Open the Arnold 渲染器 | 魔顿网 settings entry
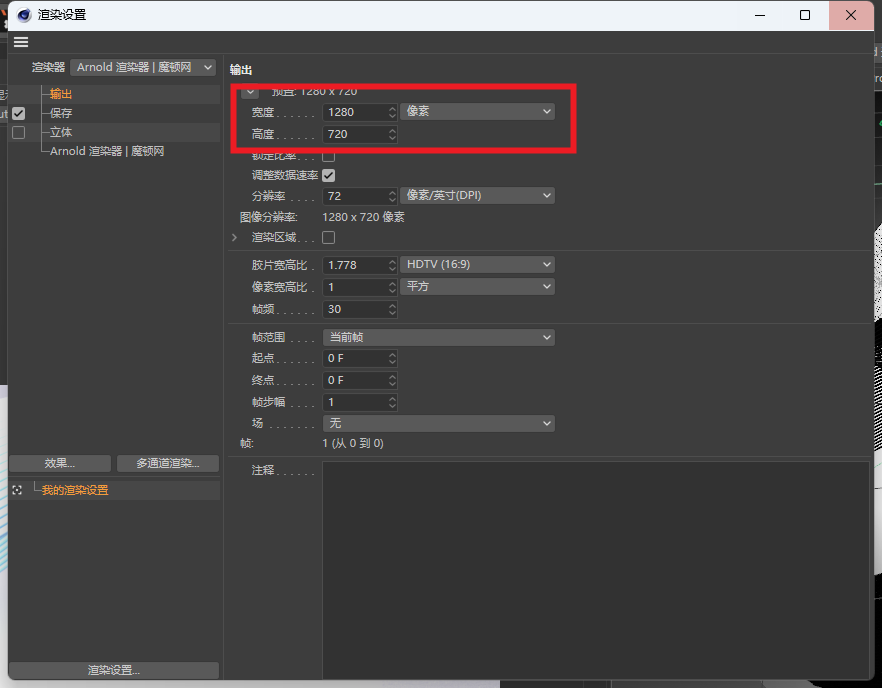882x688 pixels. pos(107,151)
